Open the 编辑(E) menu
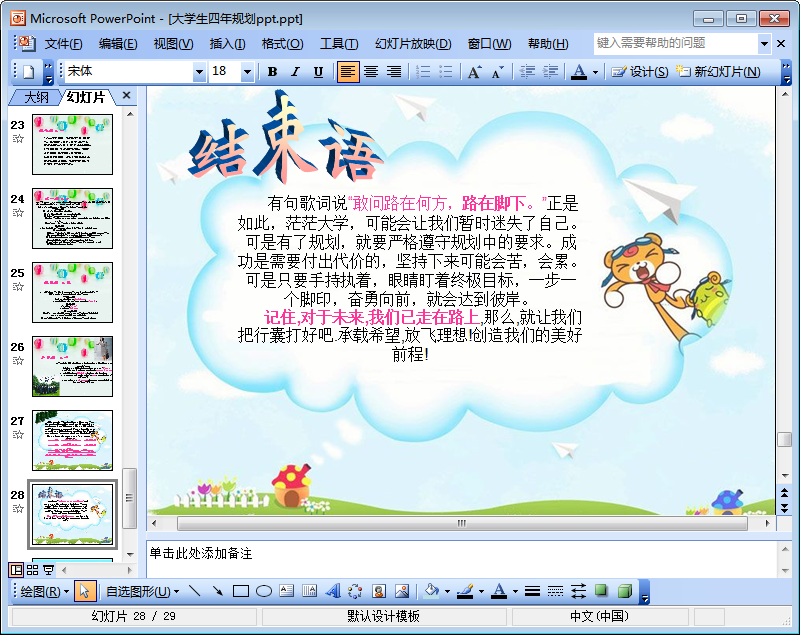The height and width of the screenshot is (635, 800). click(118, 44)
